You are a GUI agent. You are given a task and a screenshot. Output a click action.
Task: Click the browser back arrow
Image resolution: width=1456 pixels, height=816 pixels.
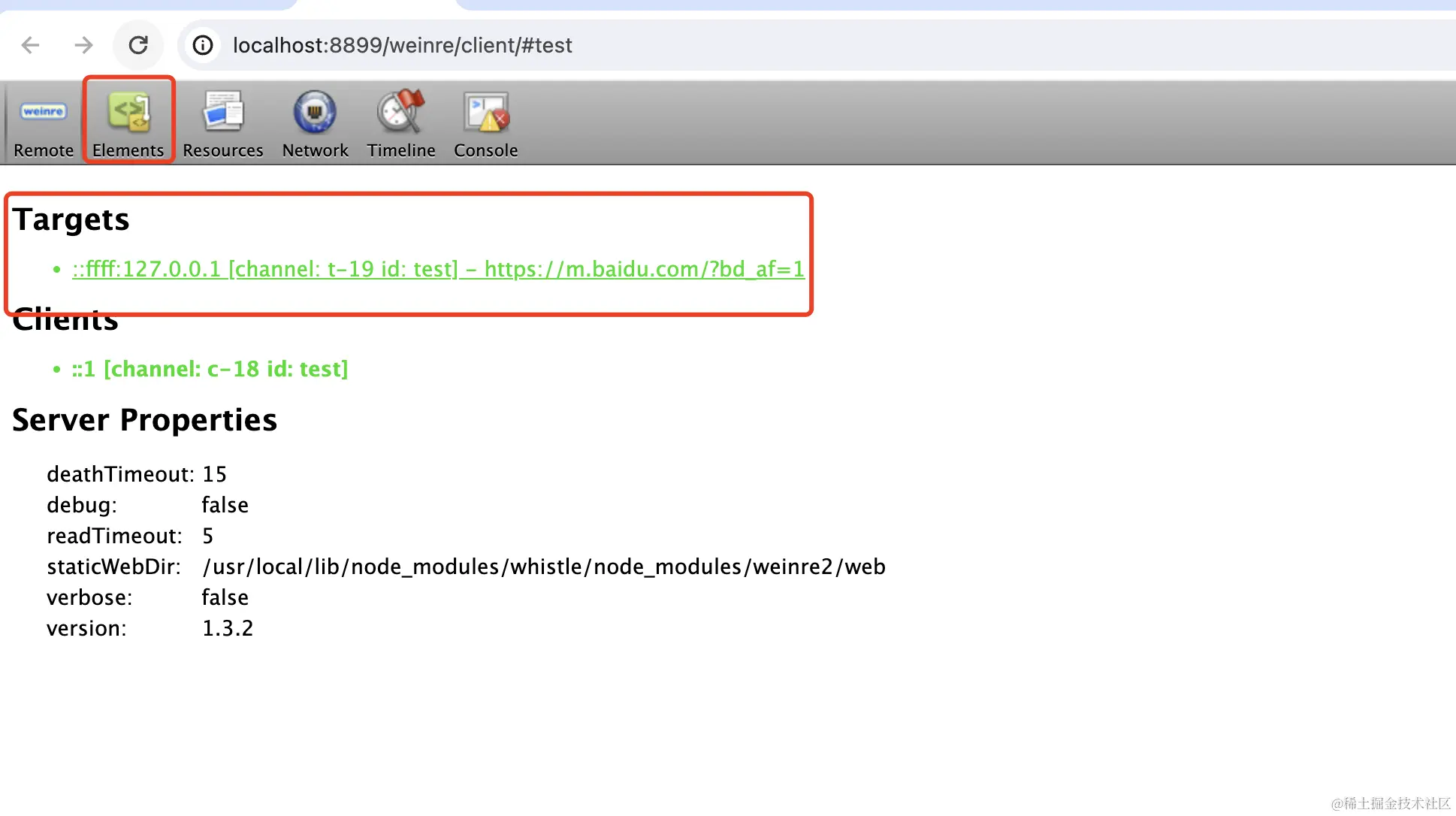pos(30,45)
